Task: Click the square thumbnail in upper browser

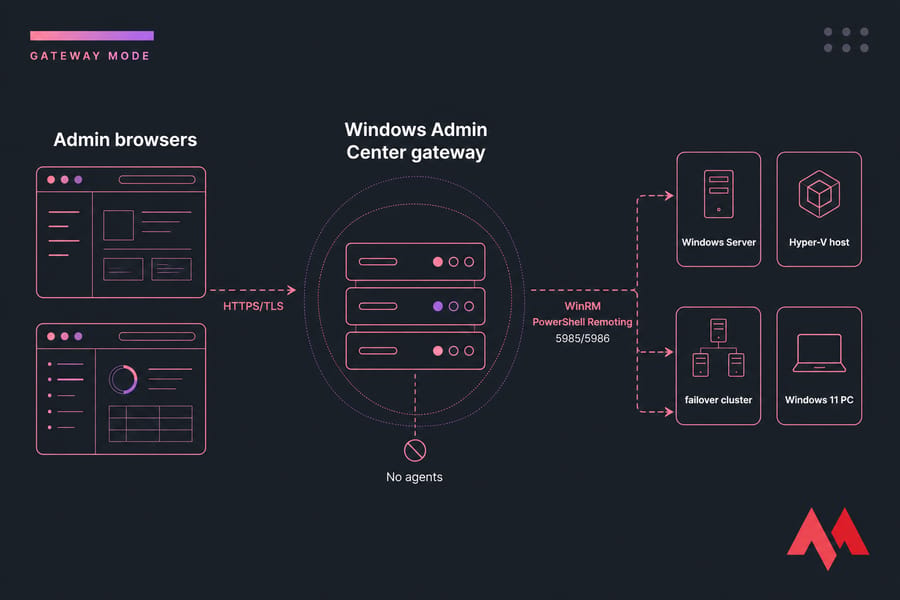Action: click(x=118, y=225)
